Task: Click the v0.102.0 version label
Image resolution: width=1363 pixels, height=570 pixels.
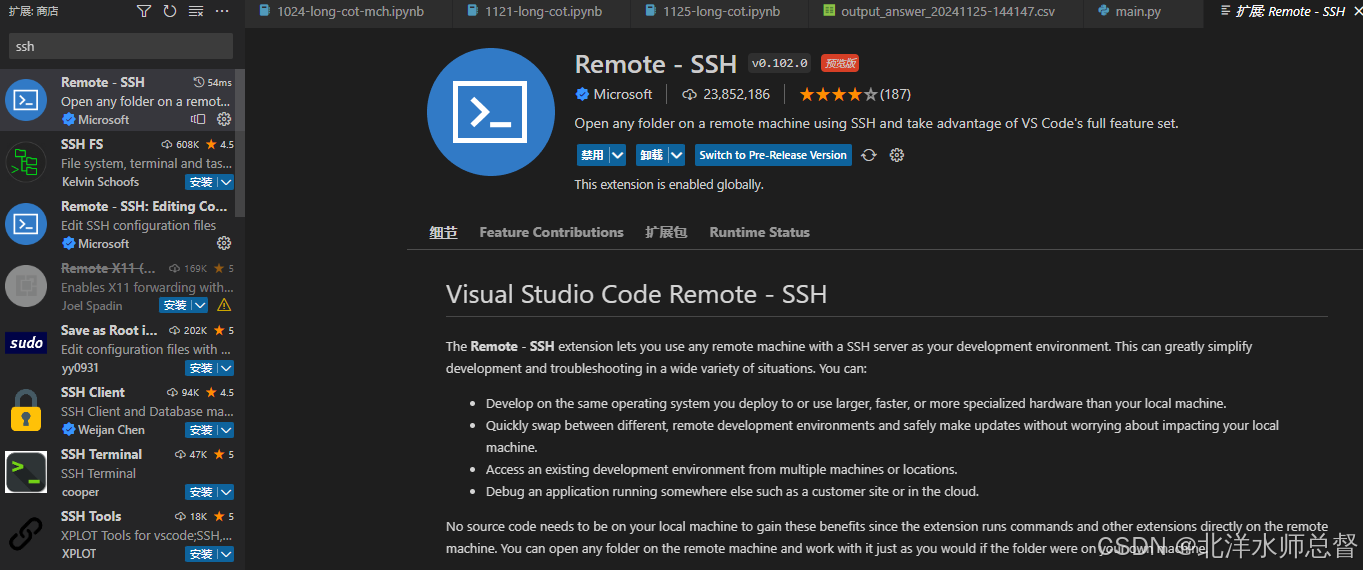Action: 780,63
